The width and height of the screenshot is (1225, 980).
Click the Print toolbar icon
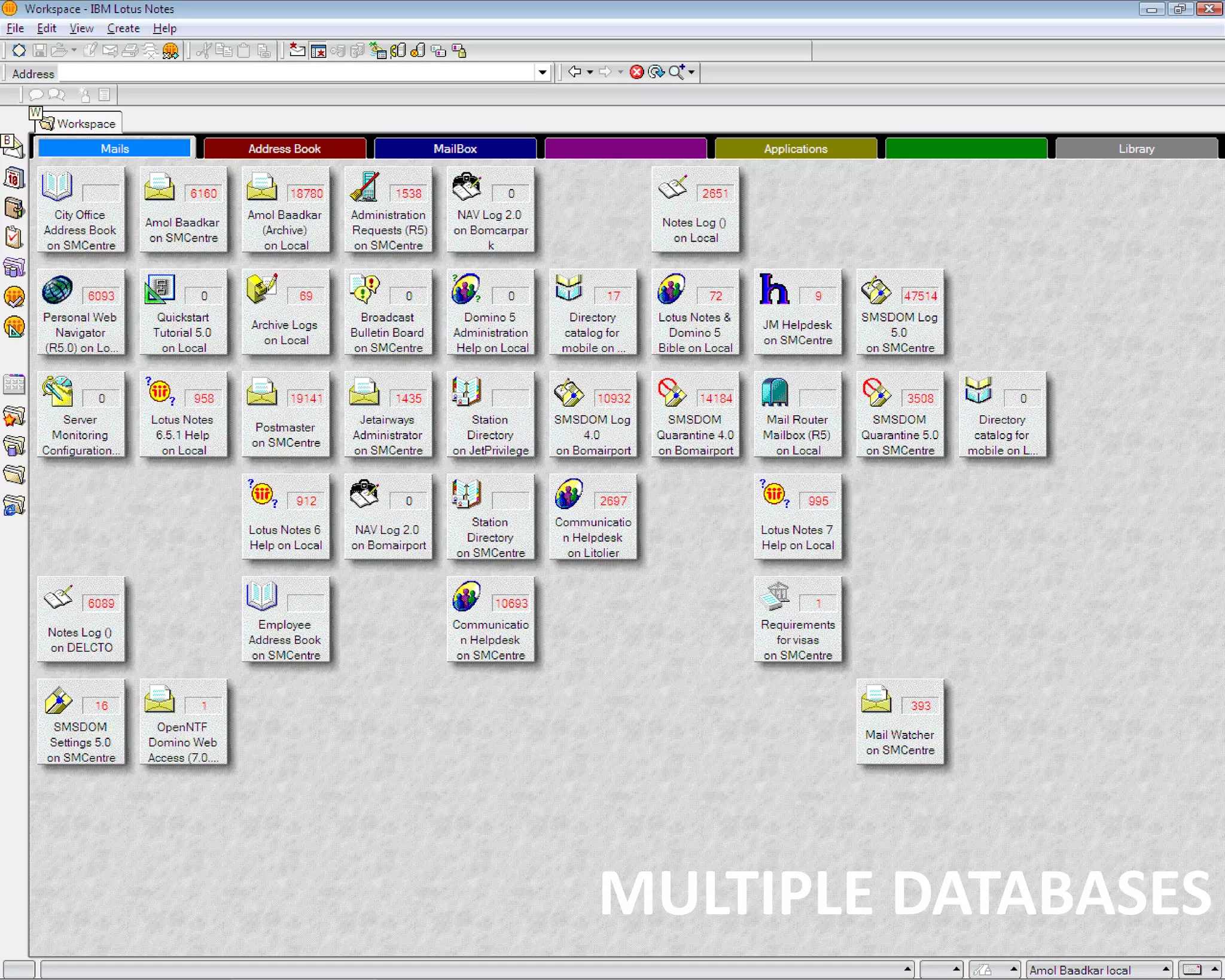tap(130, 51)
